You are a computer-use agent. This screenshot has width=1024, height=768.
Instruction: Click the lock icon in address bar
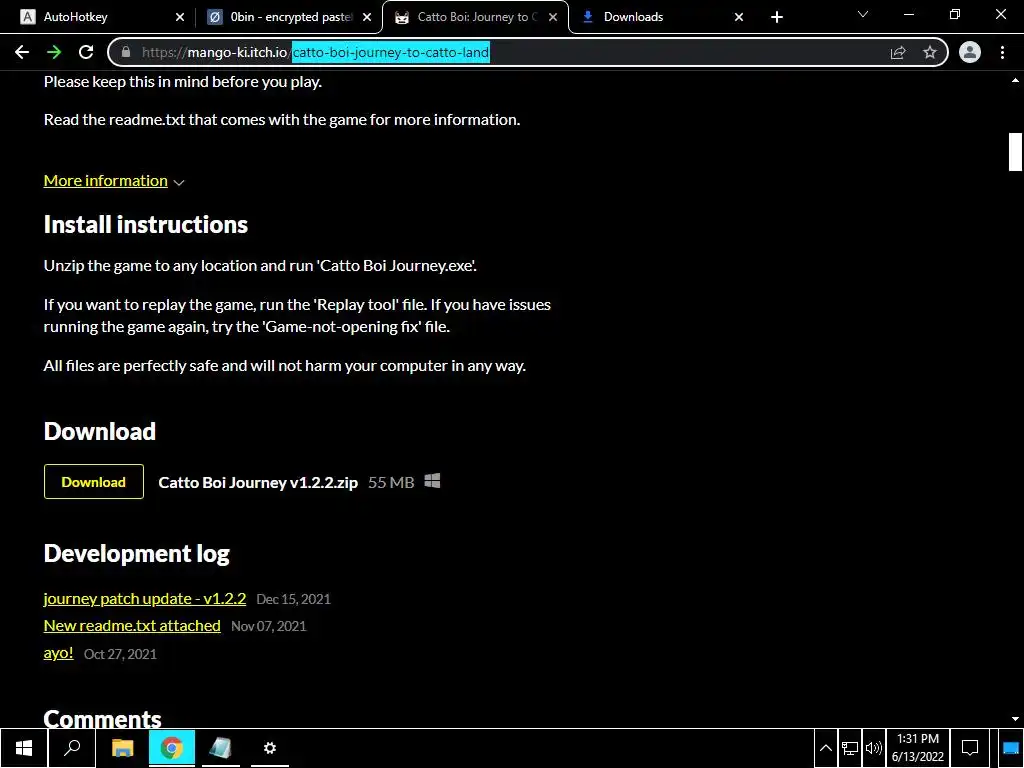point(126,52)
